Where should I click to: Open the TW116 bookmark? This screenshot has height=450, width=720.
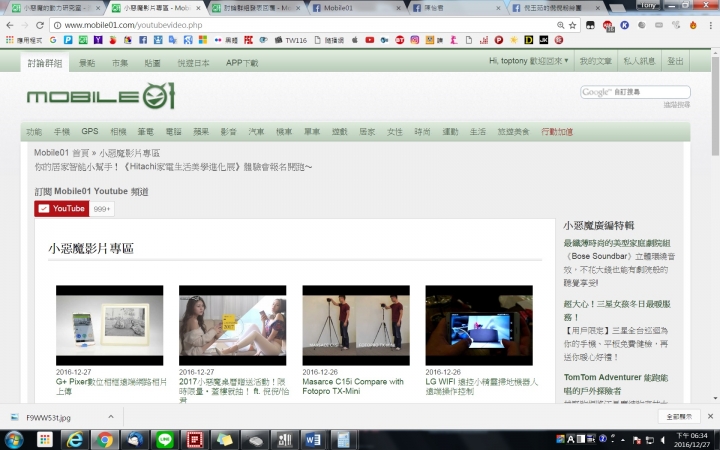pos(291,40)
